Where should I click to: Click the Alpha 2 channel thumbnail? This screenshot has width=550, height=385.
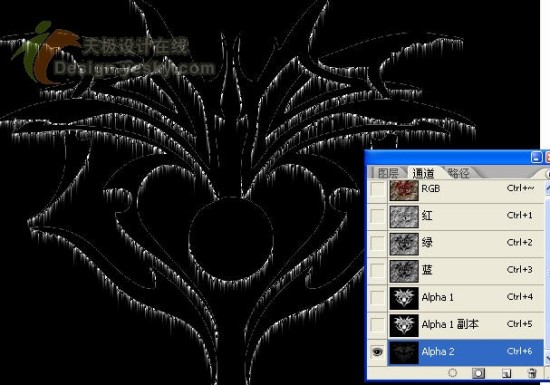(x=404, y=352)
